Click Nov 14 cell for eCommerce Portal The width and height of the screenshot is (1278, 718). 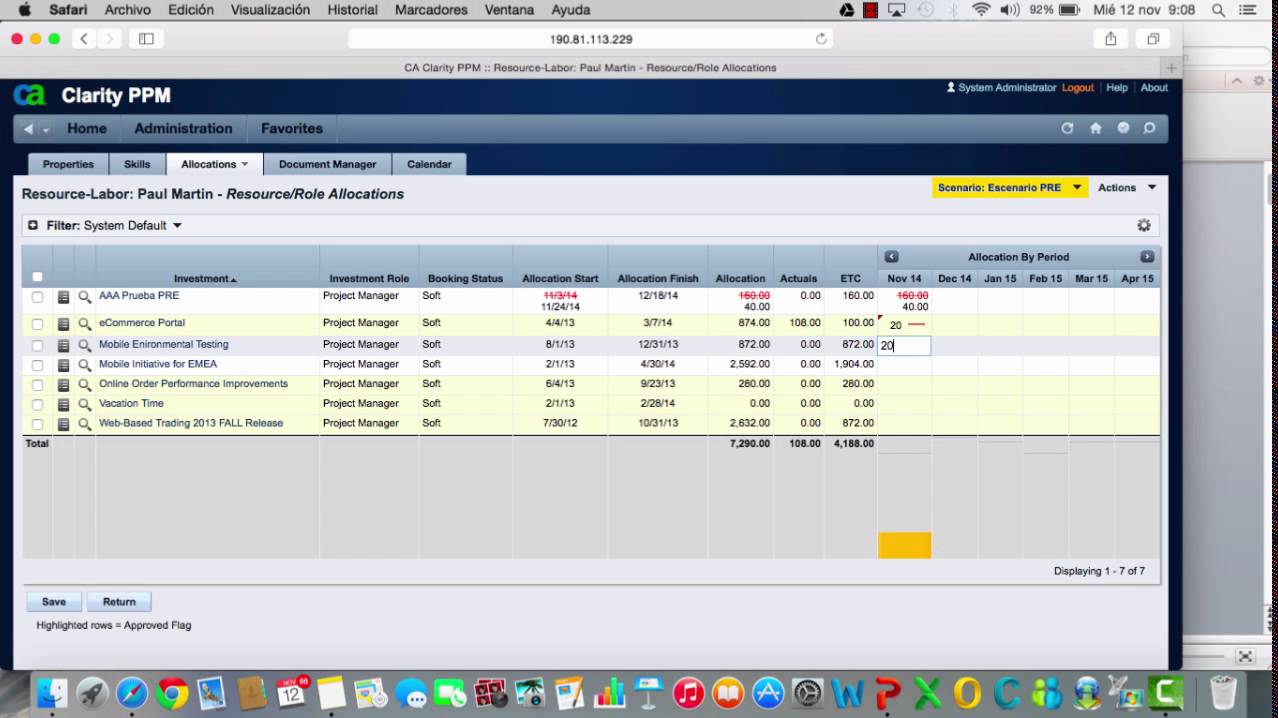[x=904, y=325]
